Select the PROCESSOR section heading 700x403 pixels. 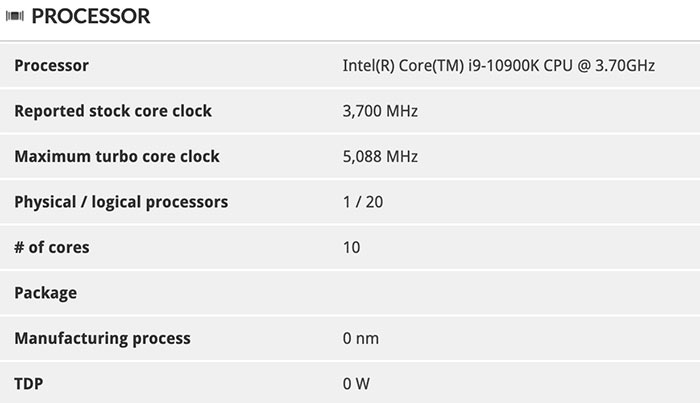[91, 17]
